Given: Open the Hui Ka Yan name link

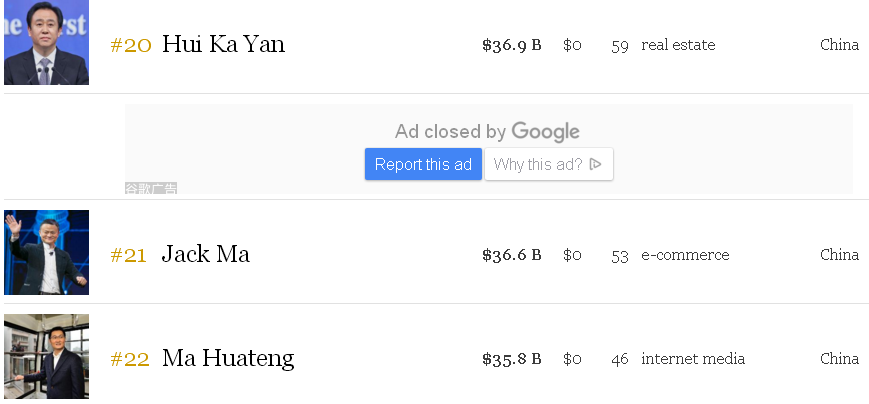Looking at the screenshot, I should pos(223,44).
